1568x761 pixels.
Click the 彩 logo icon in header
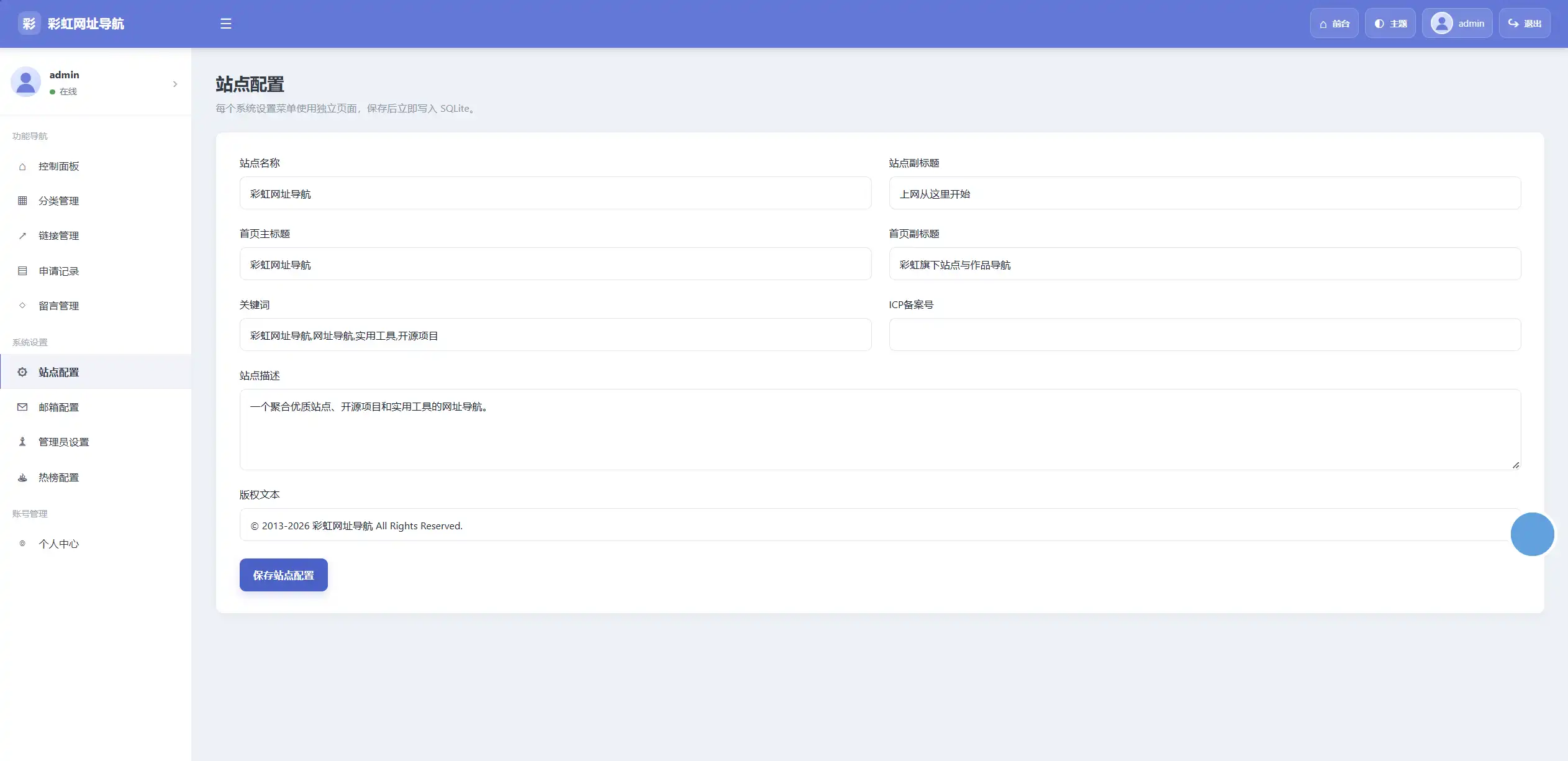pos(29,24)
